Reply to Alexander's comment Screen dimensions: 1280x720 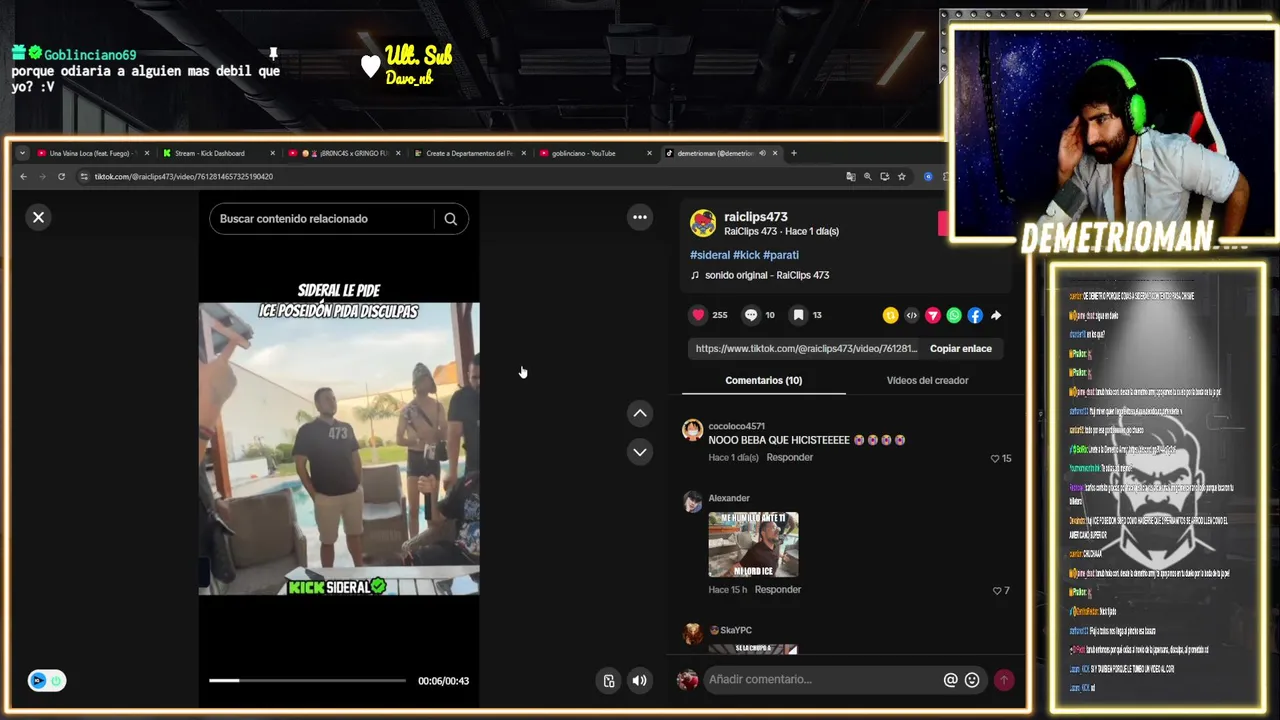(778, 590)
